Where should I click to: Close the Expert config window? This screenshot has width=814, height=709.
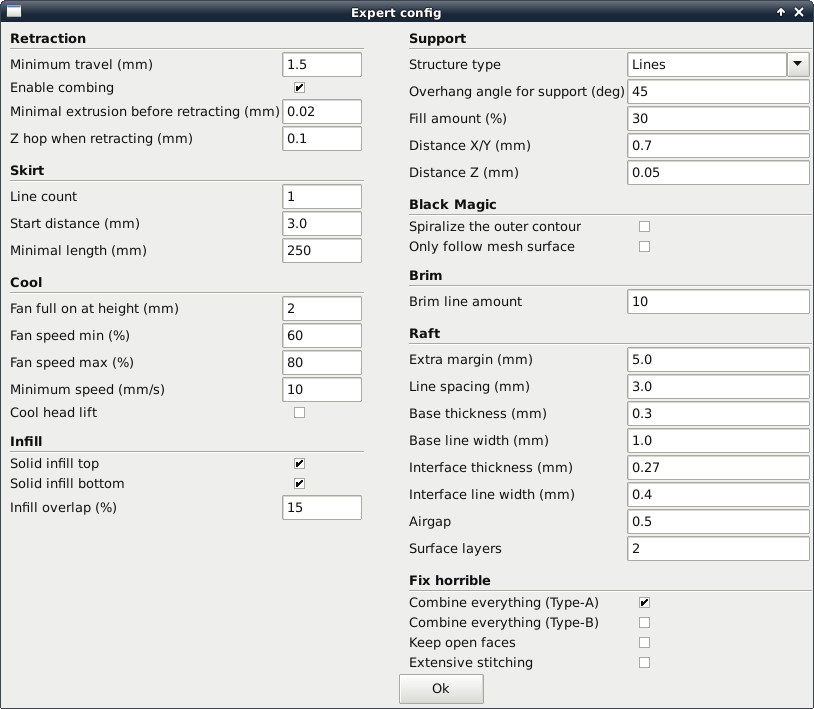(x=799, y=12)
